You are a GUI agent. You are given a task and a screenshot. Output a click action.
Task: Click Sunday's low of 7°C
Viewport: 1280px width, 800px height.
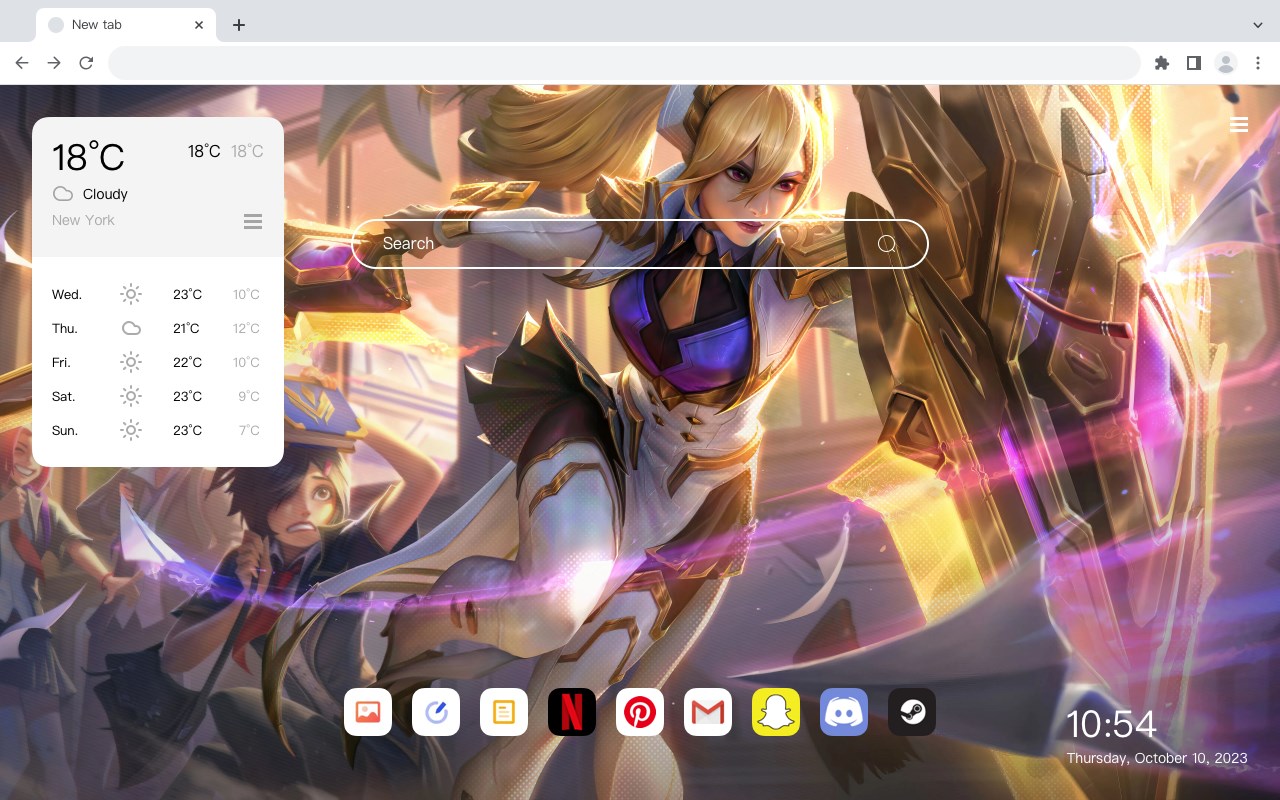tap(249, 430)
